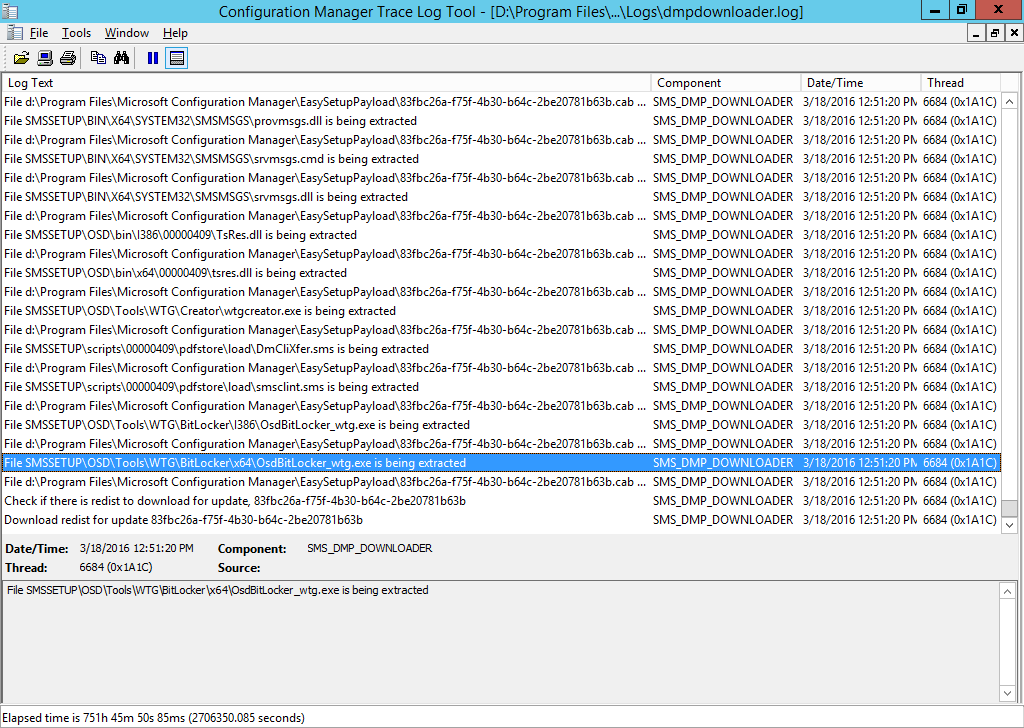Click SMS_DMP_DOWNLOADER value in details panel
Image resolution: width=1024 pixels, height=728 pixels.
pyautogui.click(x=370, y=548)
